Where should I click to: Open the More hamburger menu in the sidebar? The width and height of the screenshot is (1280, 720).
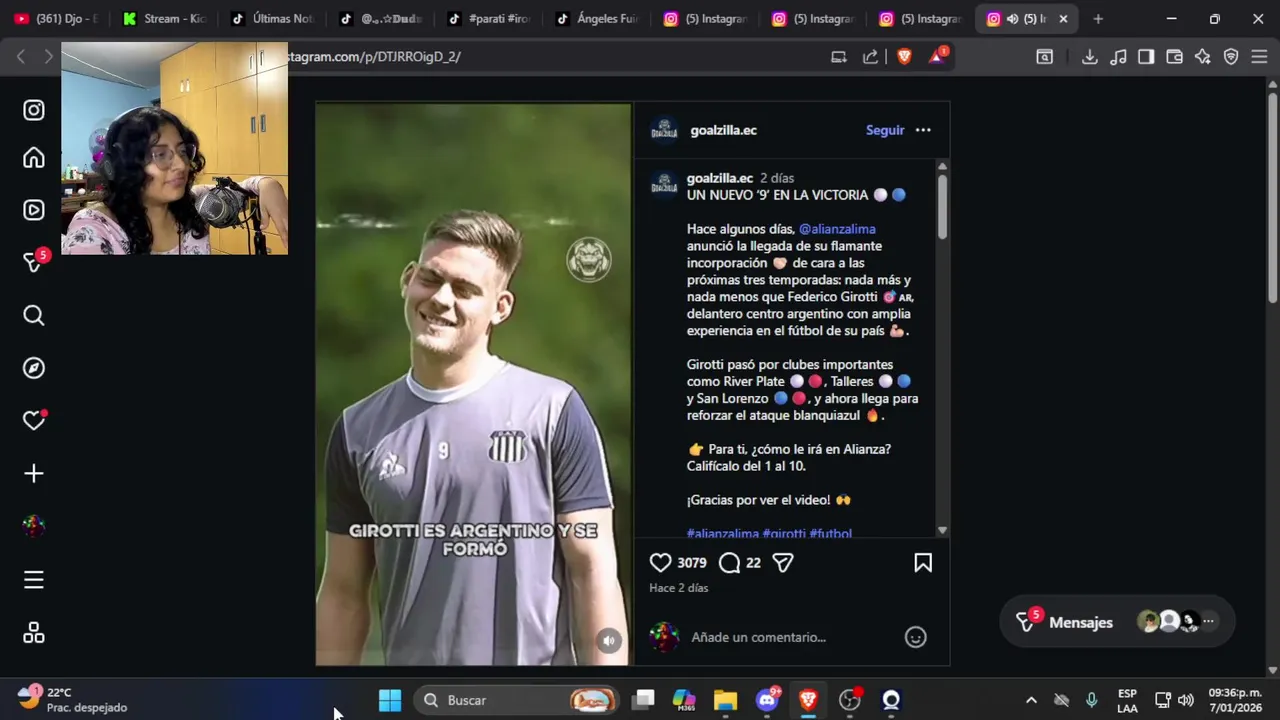pos(34,580)
